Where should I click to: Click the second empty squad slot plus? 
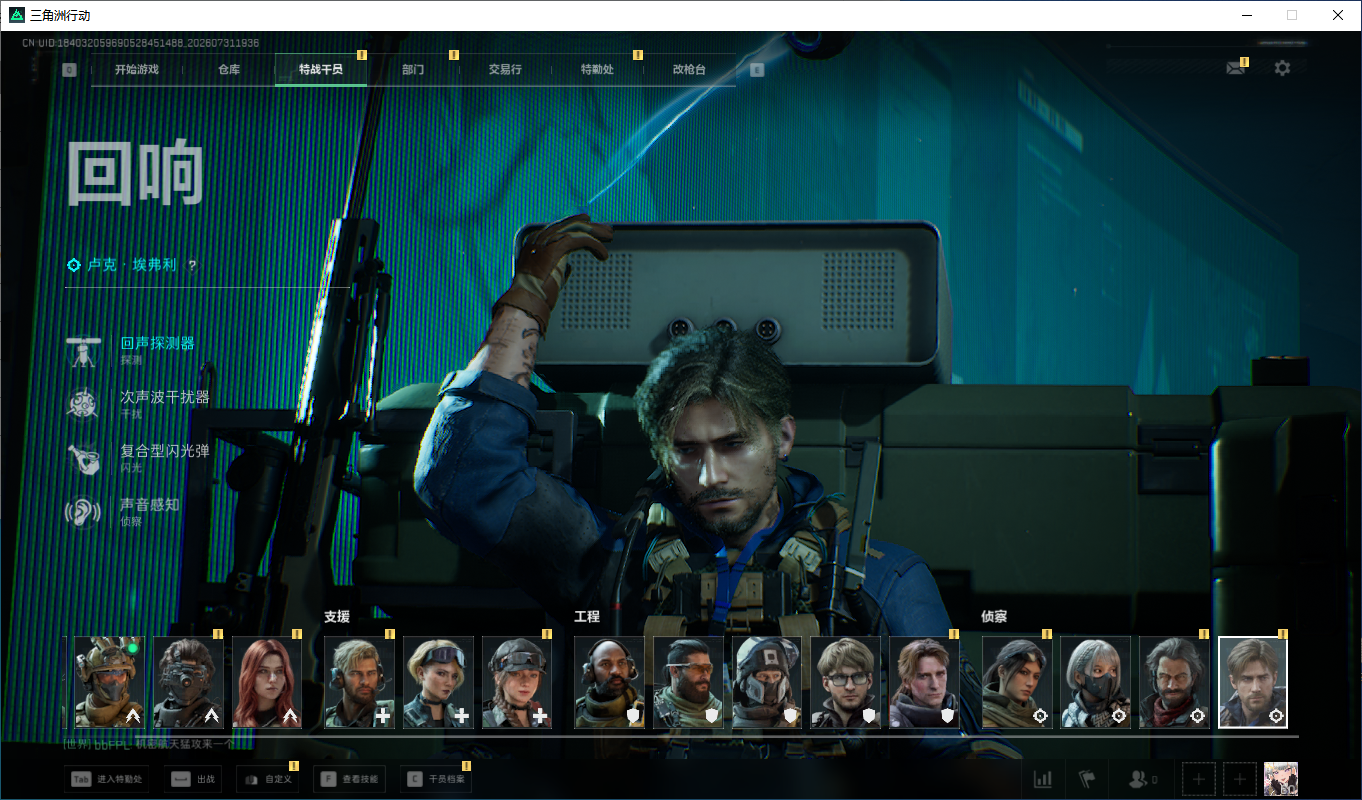pyautogui.click(x=1240, y=778)
